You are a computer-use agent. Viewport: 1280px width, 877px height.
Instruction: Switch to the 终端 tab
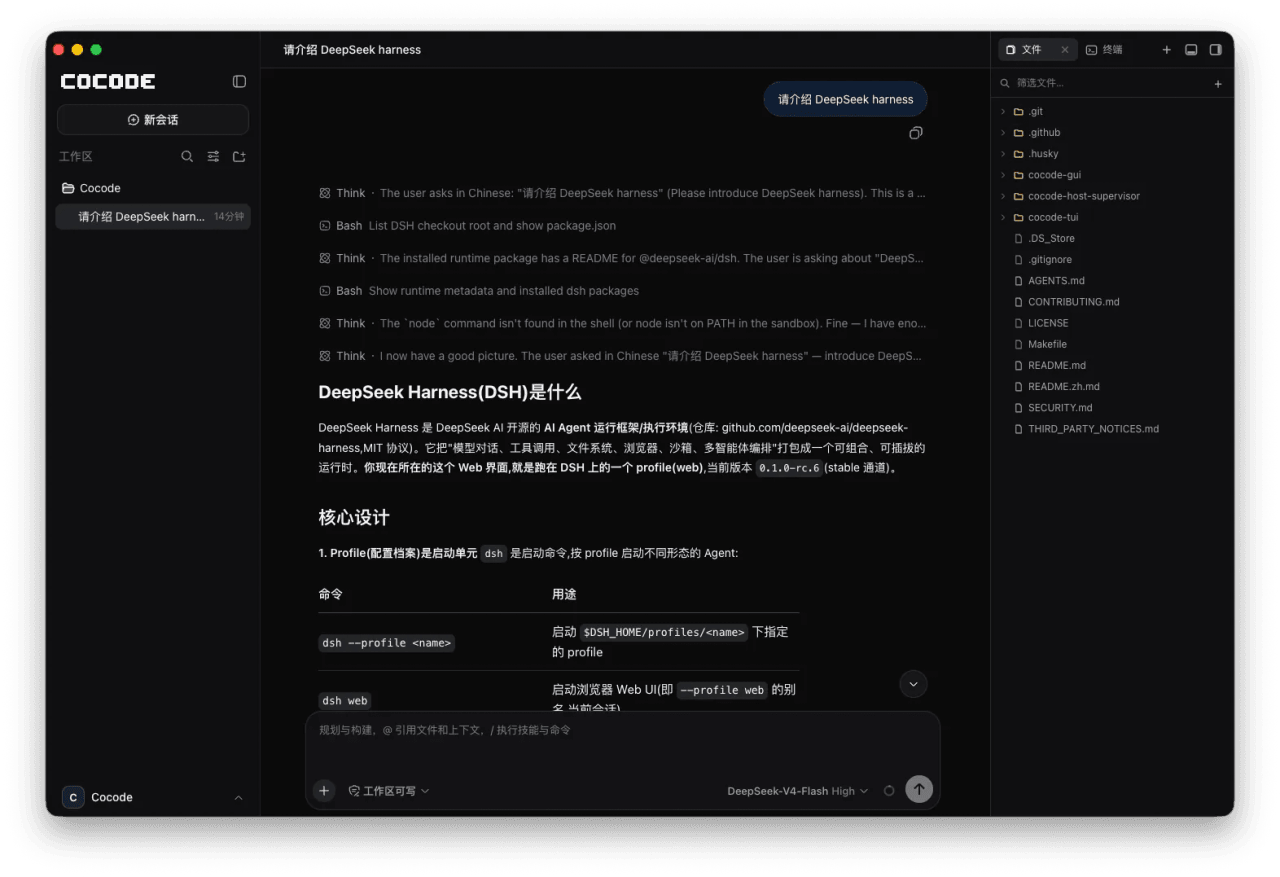click(x=1103, y=49)
